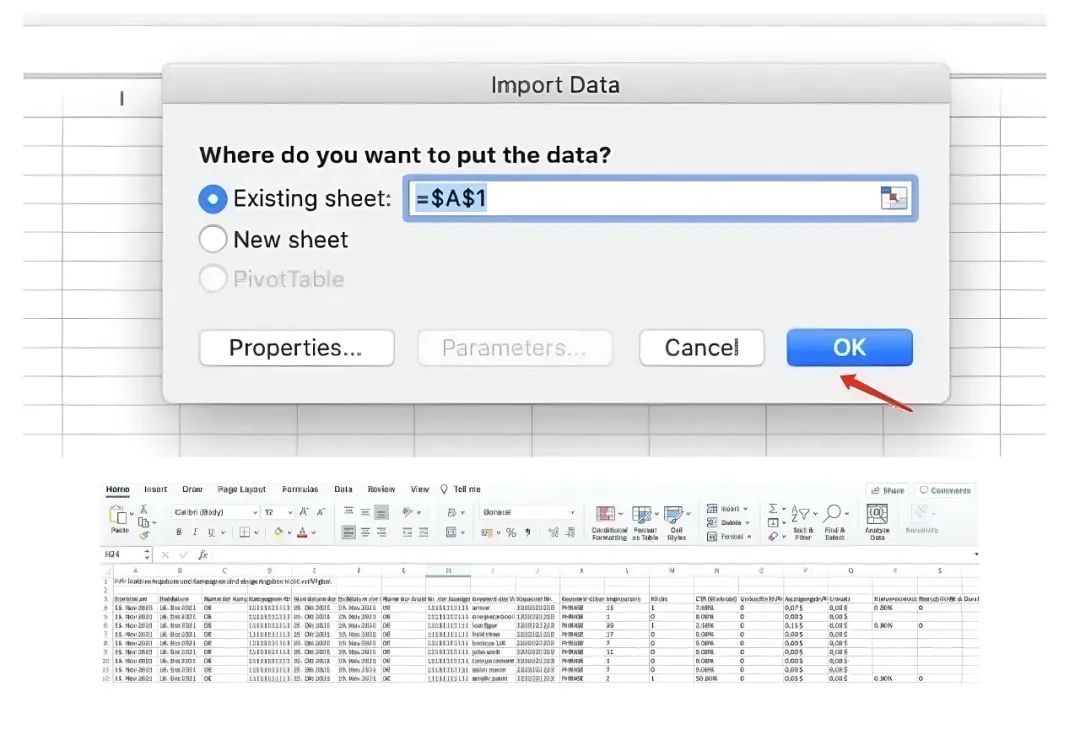Open the Properties... dialog button

click(296, 348)
